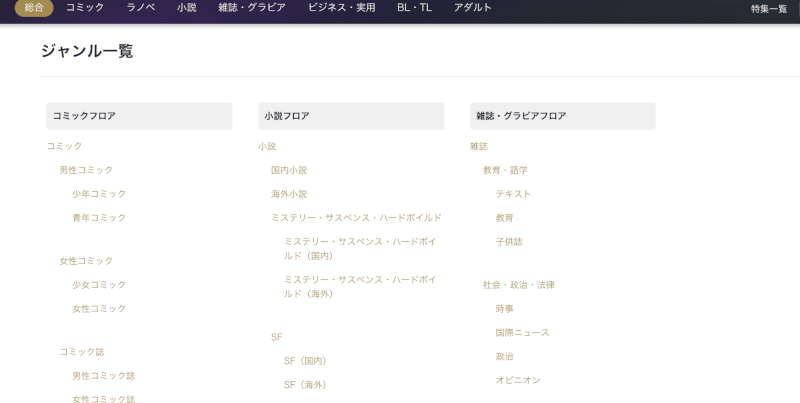
Task: Click the 教育・語学 category link
Action: tap(505, 170)
